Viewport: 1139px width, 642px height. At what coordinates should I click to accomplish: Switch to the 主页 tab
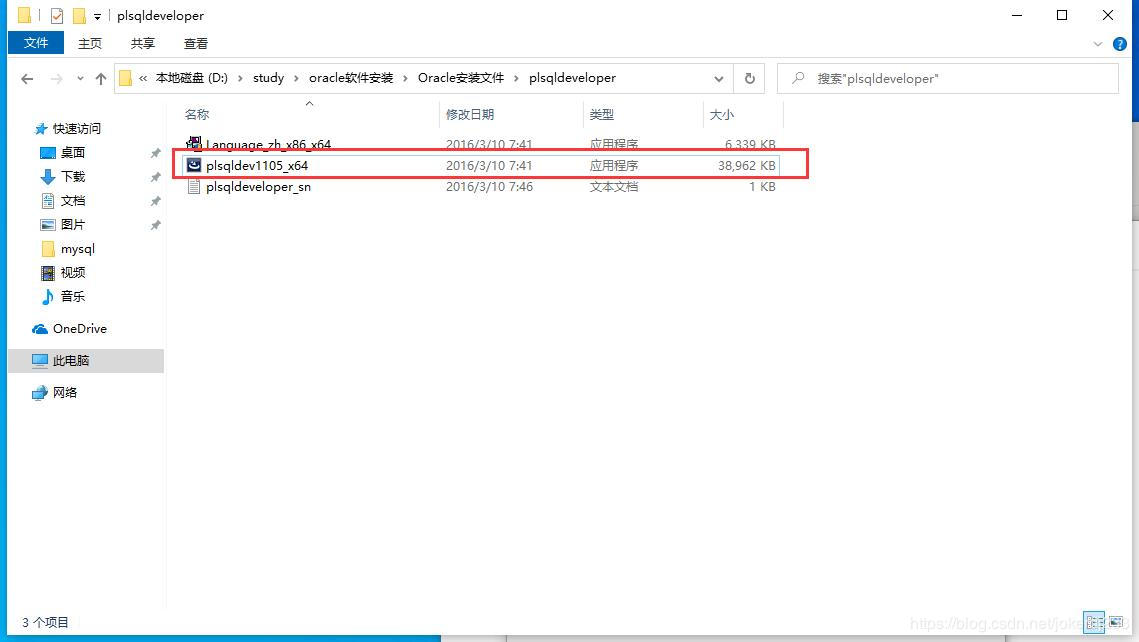(90, 44)
